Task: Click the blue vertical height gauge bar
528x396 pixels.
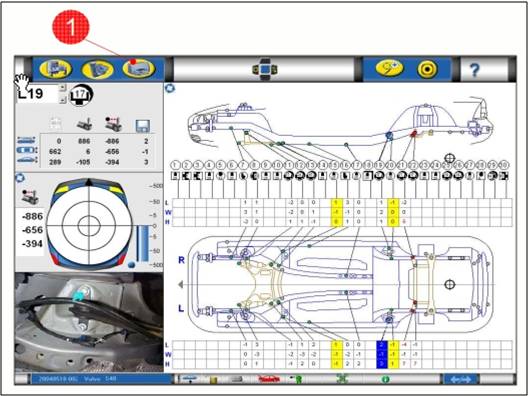Action: tap(143, 244)
